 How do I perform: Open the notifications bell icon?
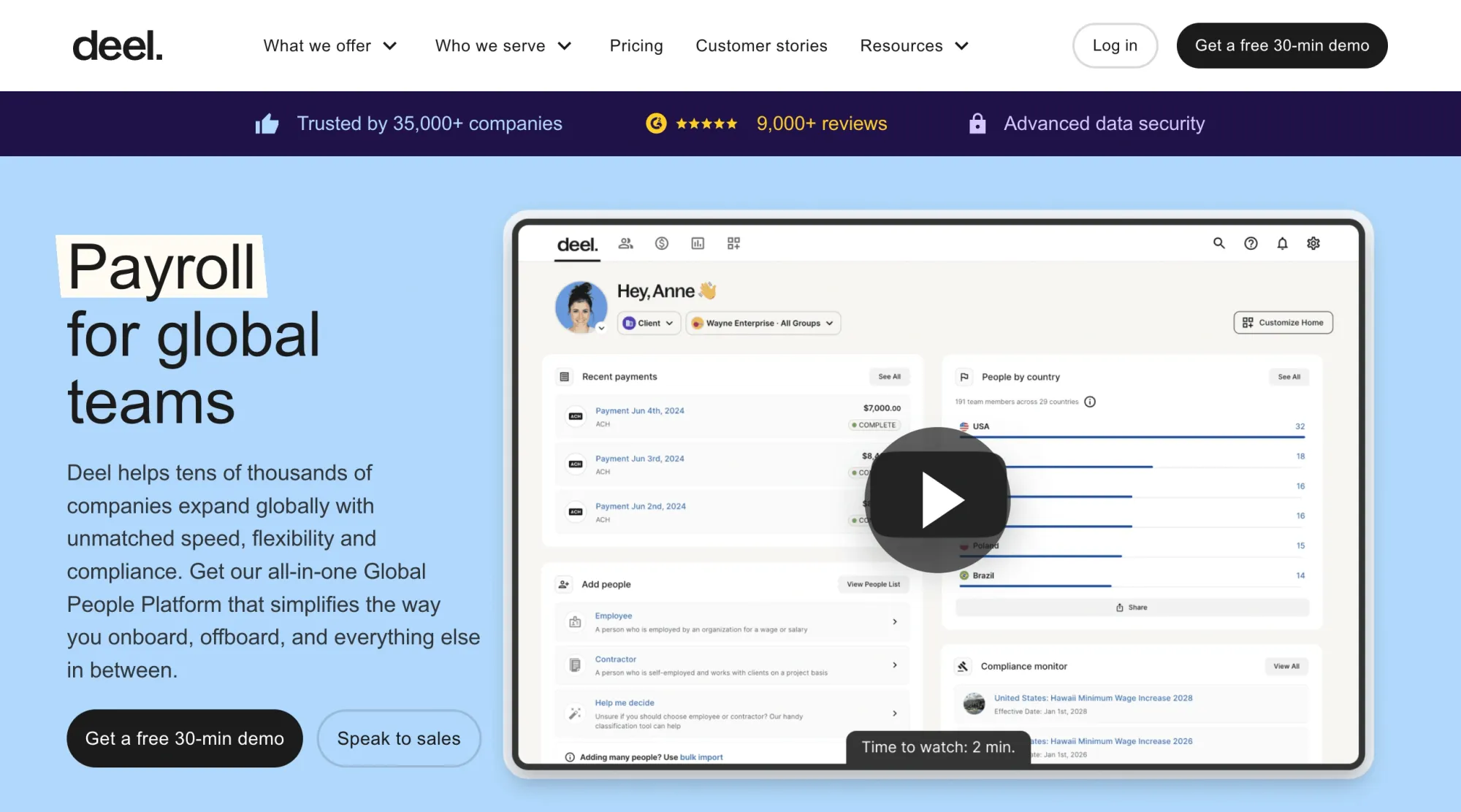click(x=1282, y=243)
